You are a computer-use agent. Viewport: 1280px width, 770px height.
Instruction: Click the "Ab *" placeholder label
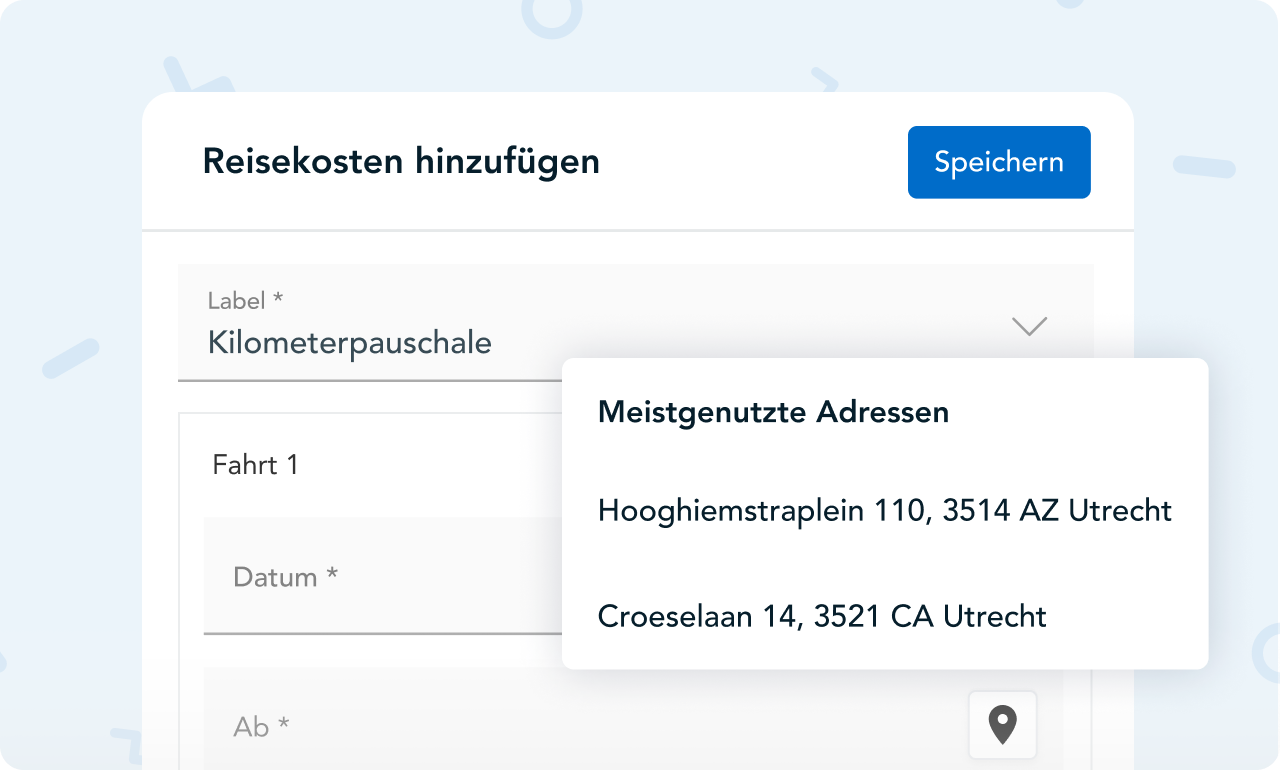261,726
